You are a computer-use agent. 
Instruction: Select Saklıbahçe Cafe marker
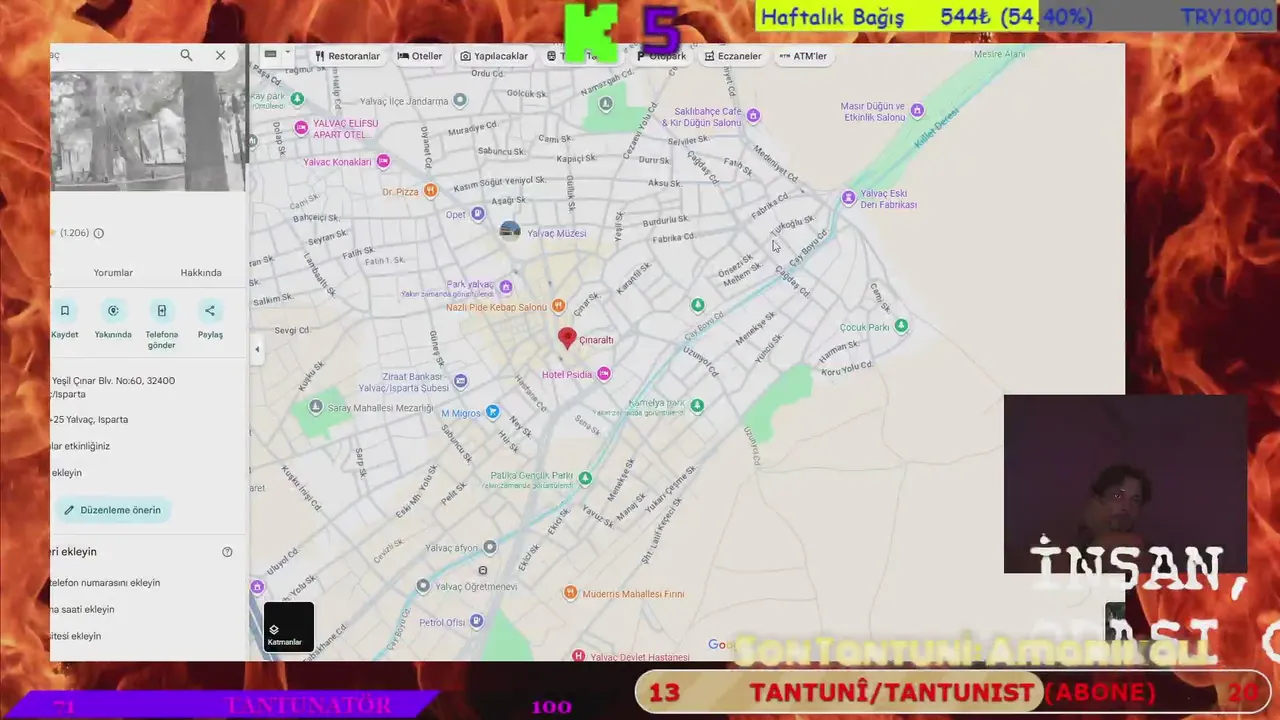[753, 116]
